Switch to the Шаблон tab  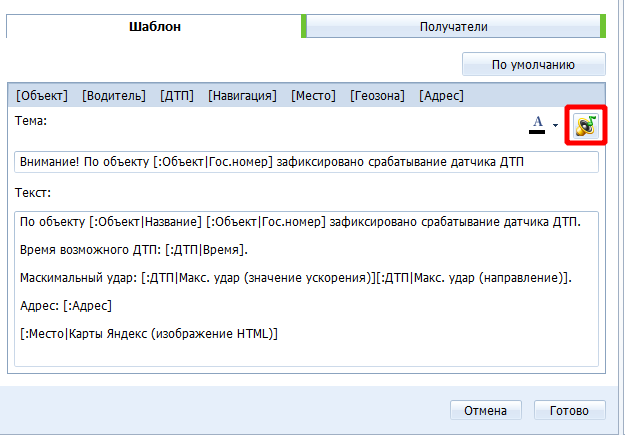coord(155,27)
